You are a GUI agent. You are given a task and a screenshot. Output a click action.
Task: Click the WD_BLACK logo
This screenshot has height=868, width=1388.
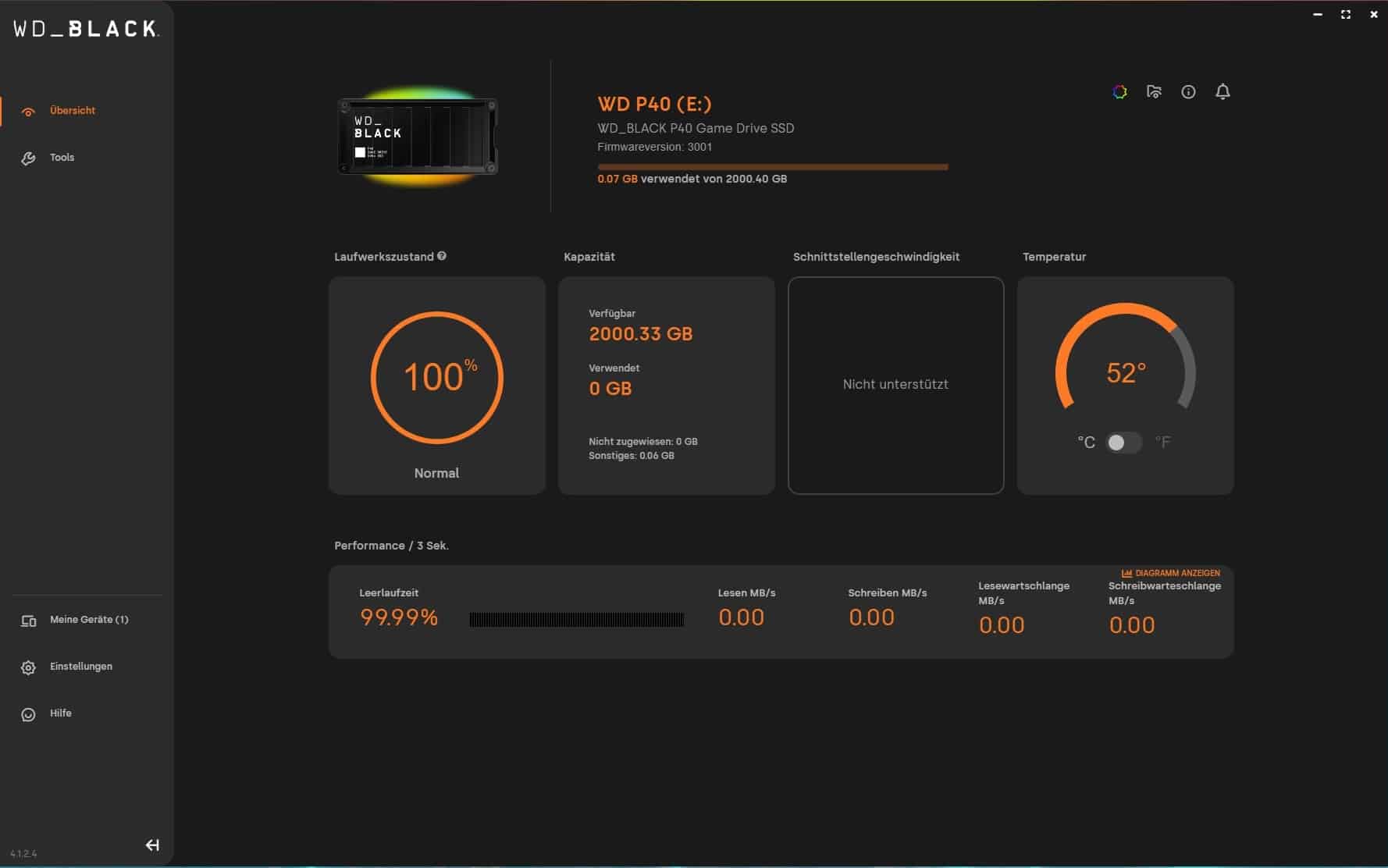coord(86,30)
